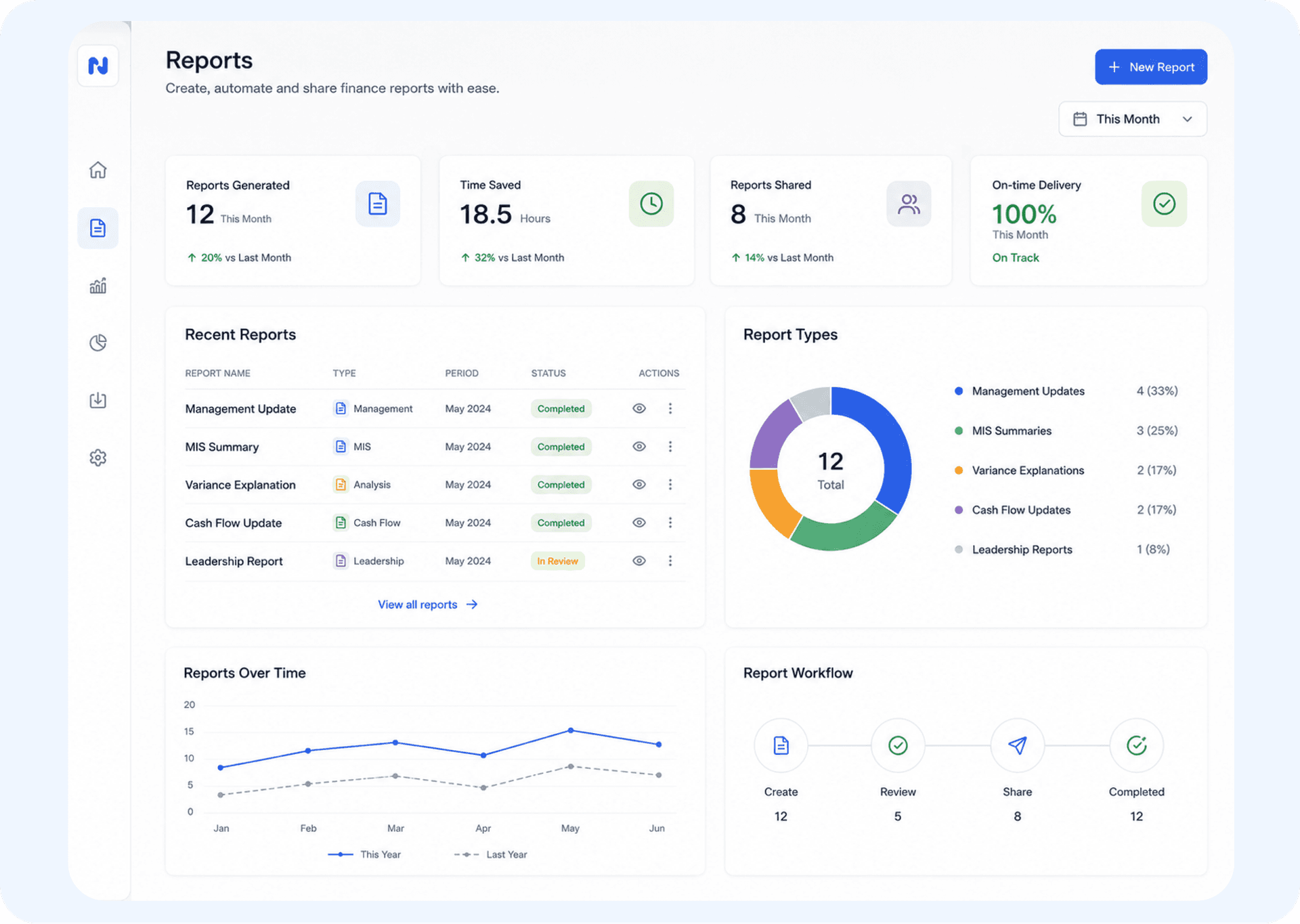Viewport: 1300px width, 924px height.
Task: Open Settings via sidebar gear icon
Action: click(x=98, y=458)
